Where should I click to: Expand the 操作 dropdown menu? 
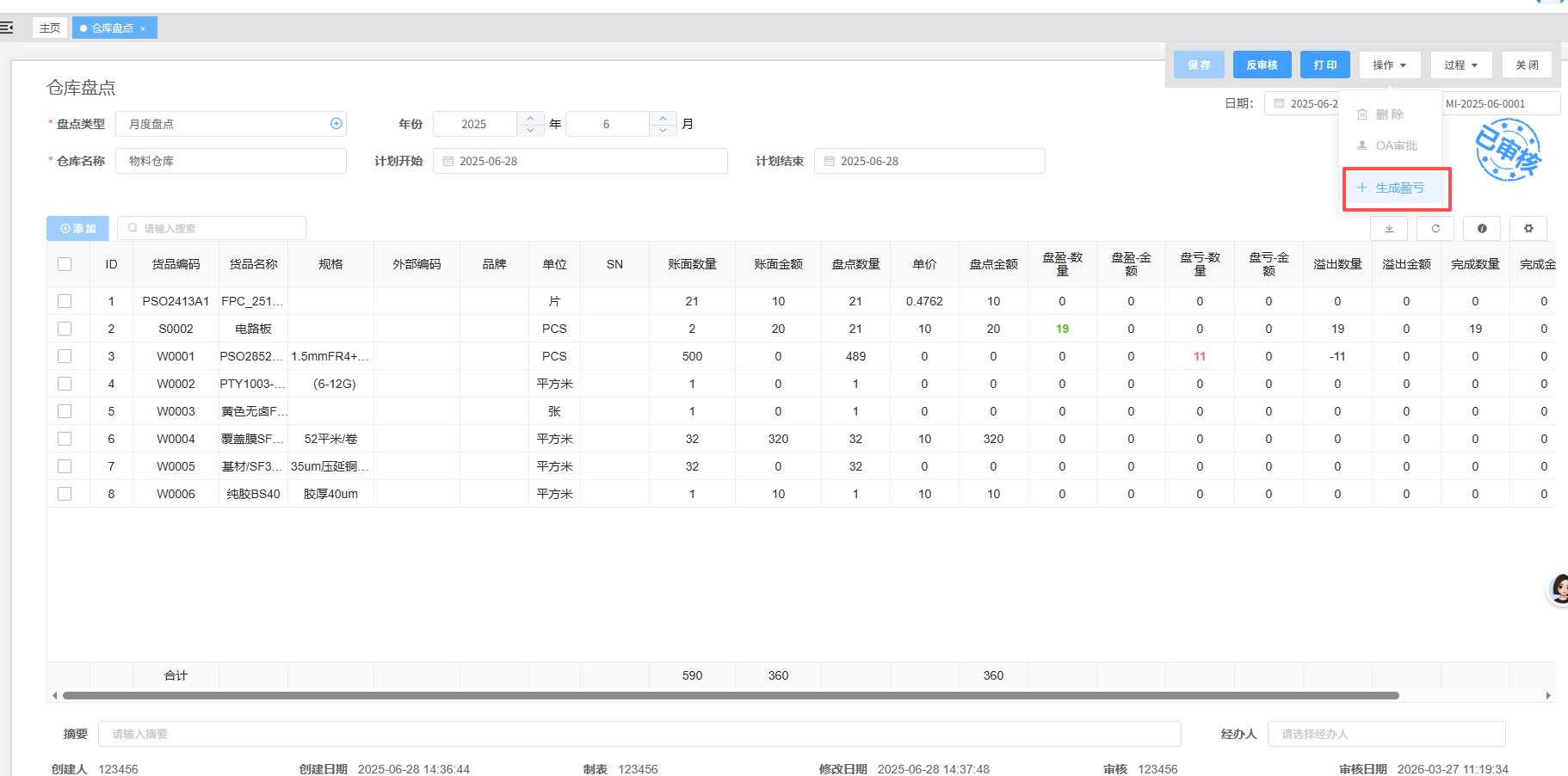1389,65
